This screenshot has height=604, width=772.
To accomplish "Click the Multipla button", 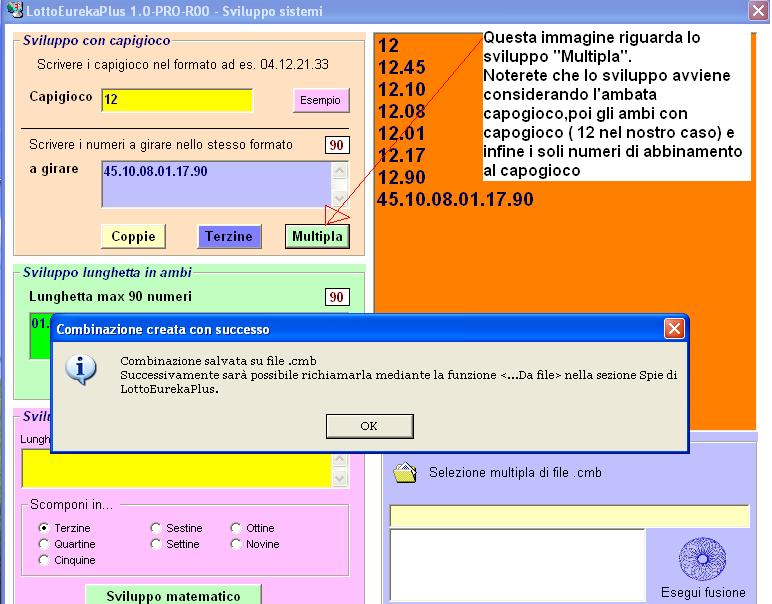I will point(317,236).
